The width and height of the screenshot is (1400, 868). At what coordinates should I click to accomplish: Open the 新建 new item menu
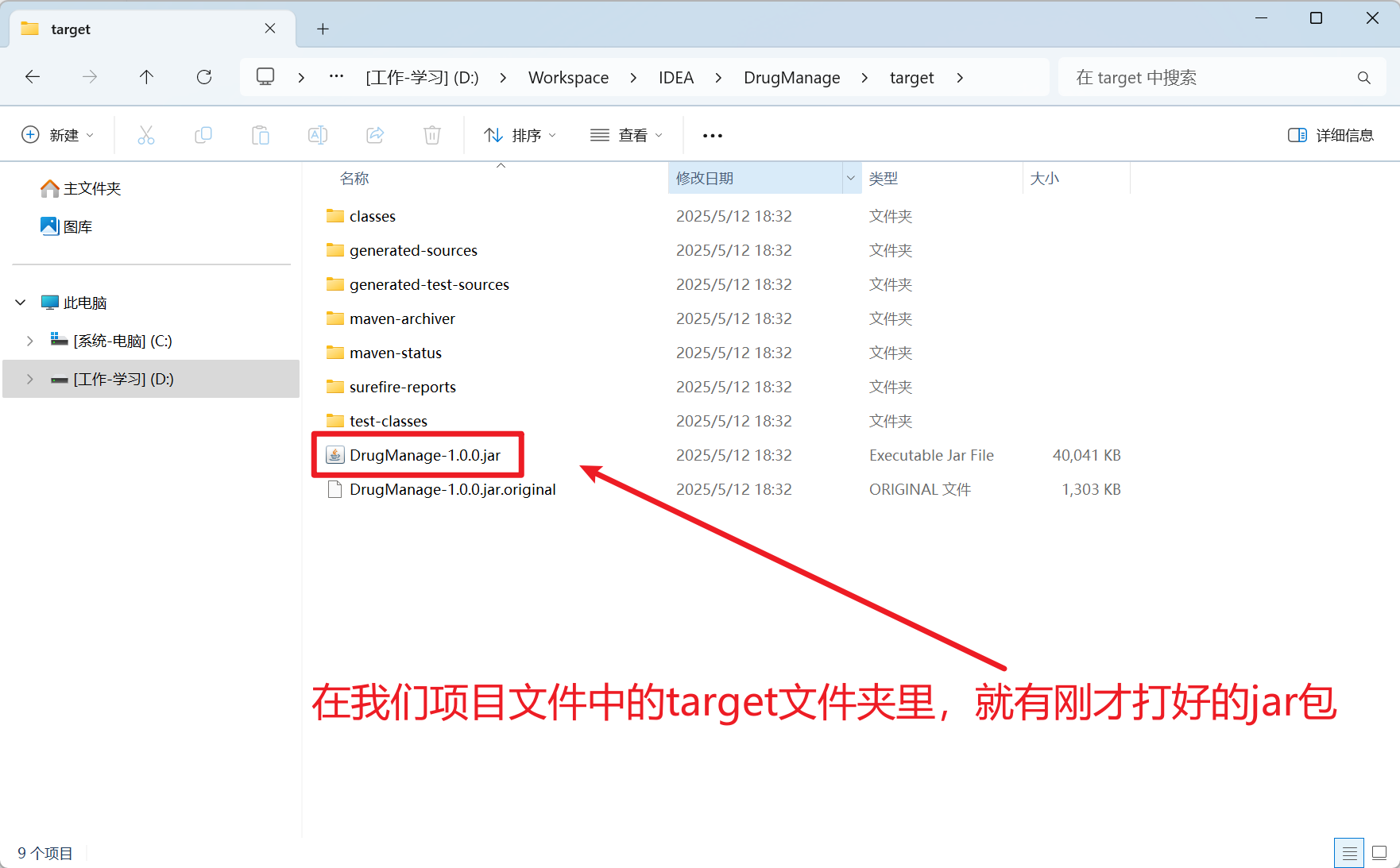coord(57,135)
